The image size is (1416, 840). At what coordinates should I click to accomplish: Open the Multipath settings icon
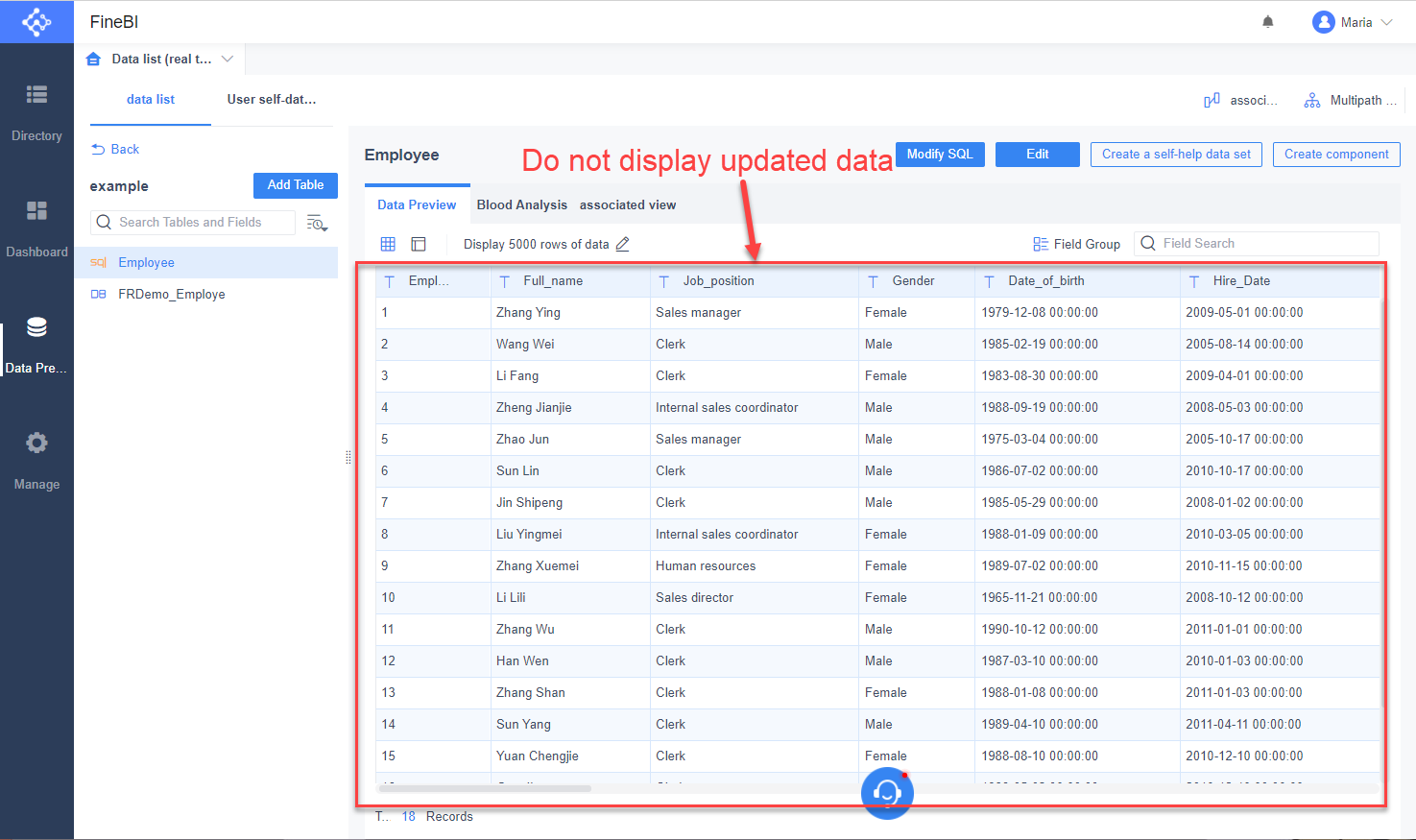pyautogui.click(x=1312, y=100)
